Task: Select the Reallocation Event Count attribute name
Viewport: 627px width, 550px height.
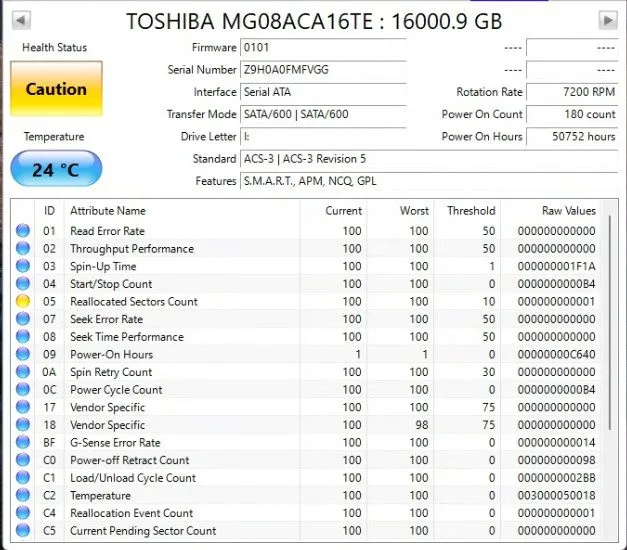Action: 132,512
